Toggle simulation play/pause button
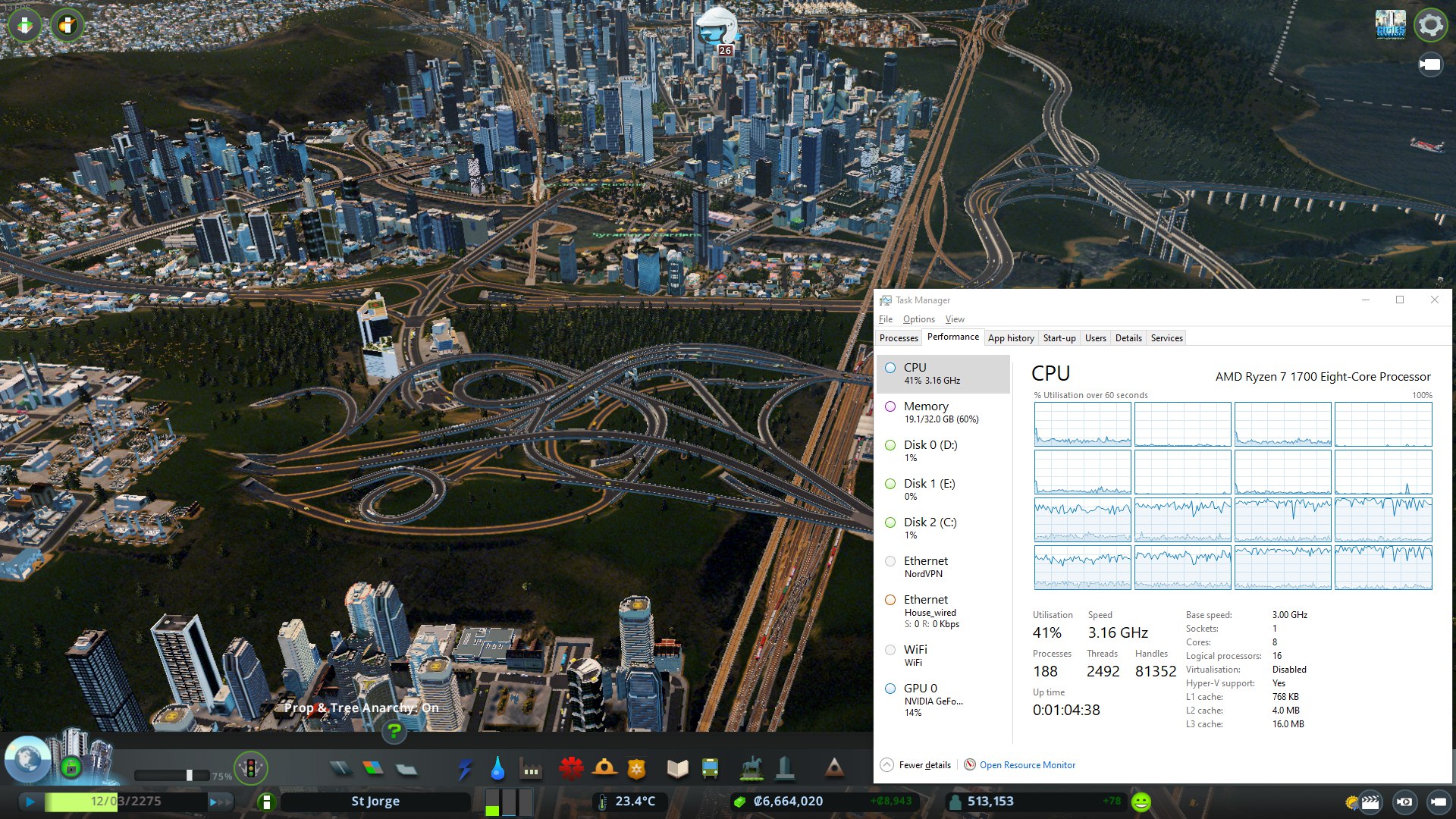The width and height of the screenshot is (1456, 819). [x=30, y=802]
